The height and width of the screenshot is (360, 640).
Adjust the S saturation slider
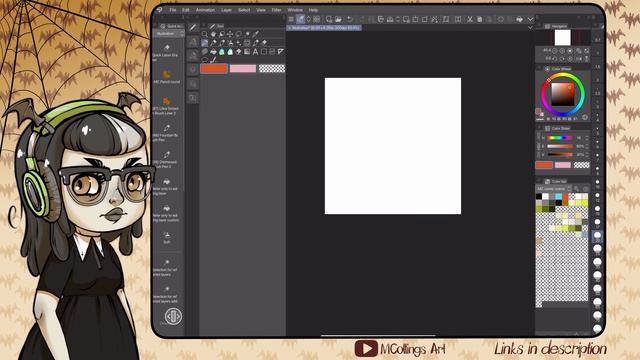click(559, 146)
